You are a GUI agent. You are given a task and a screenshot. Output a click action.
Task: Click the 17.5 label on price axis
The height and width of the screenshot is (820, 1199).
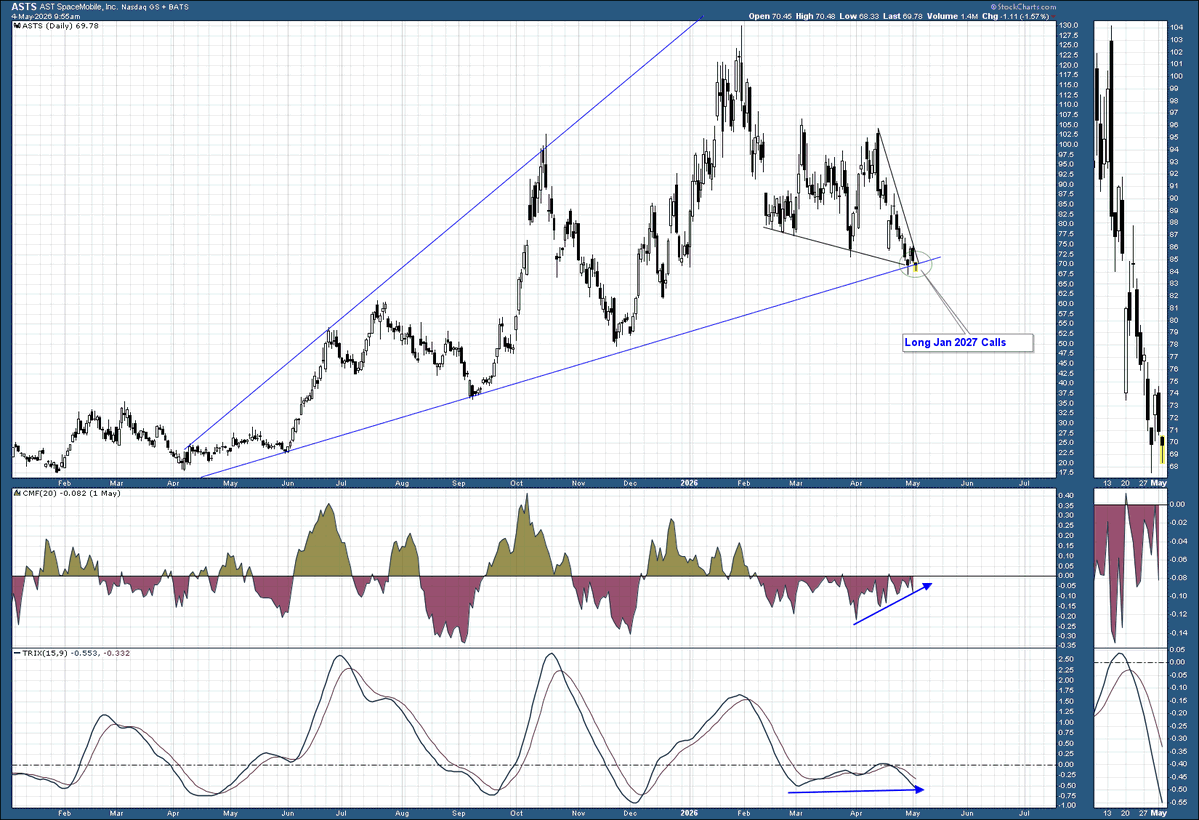(1068, 473)
